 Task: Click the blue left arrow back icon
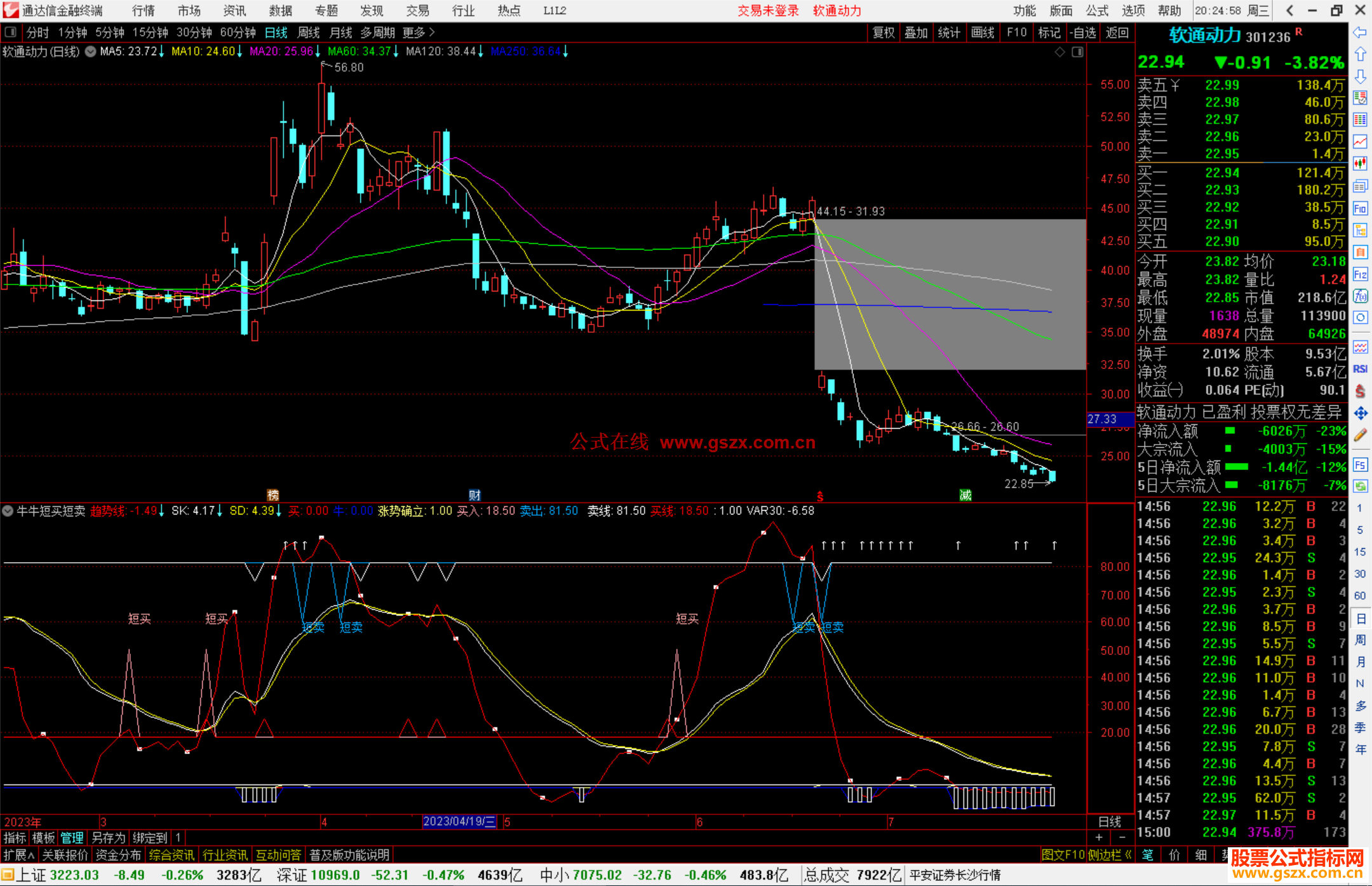coord(1360,32)
